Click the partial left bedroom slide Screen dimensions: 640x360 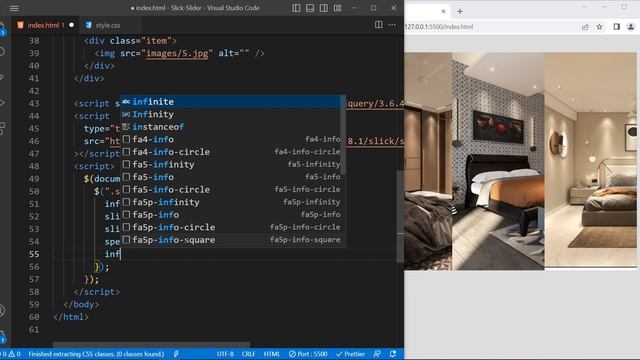tap(428, 161)
